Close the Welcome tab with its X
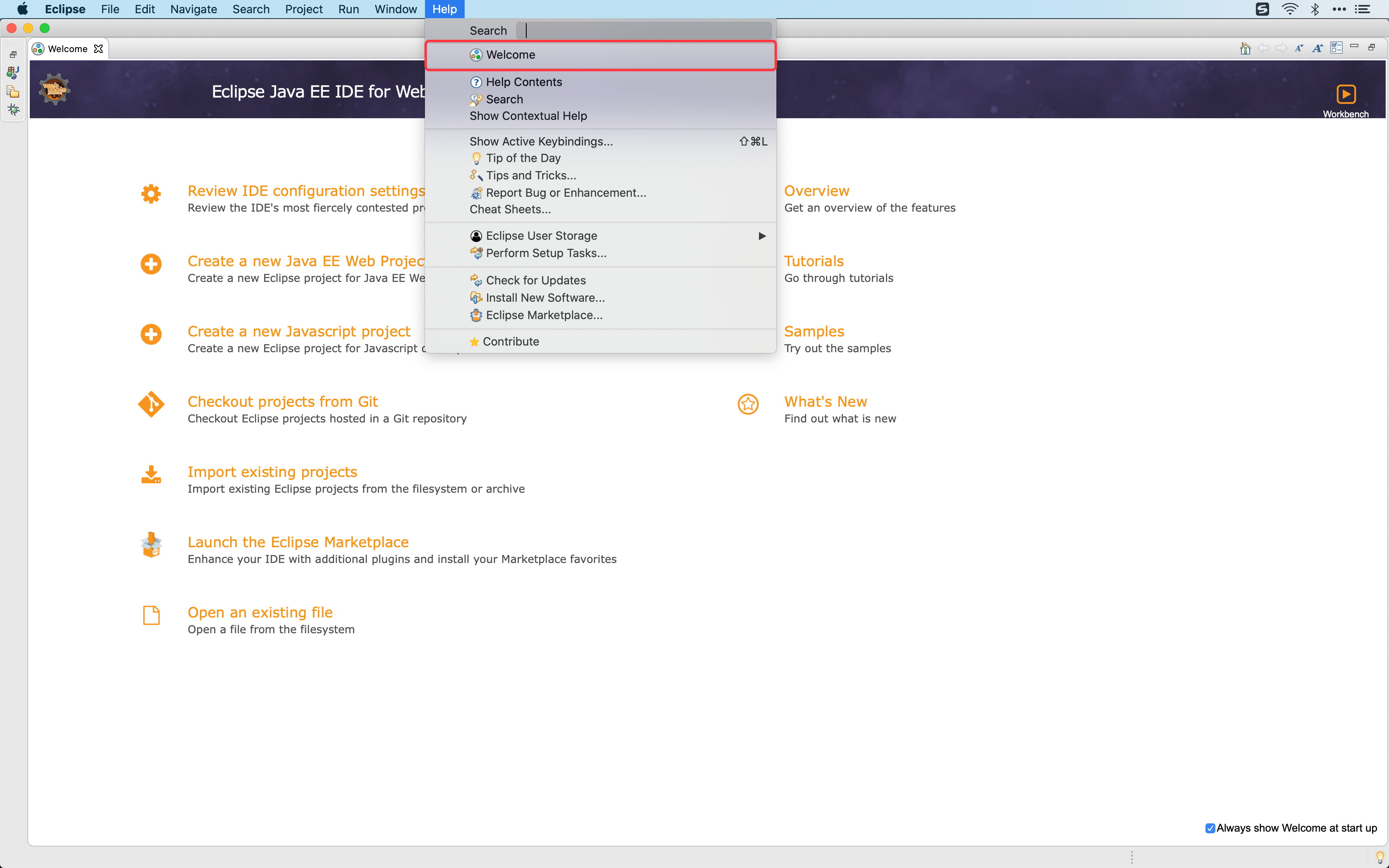 pyautogui.click(x=98, y=49)
